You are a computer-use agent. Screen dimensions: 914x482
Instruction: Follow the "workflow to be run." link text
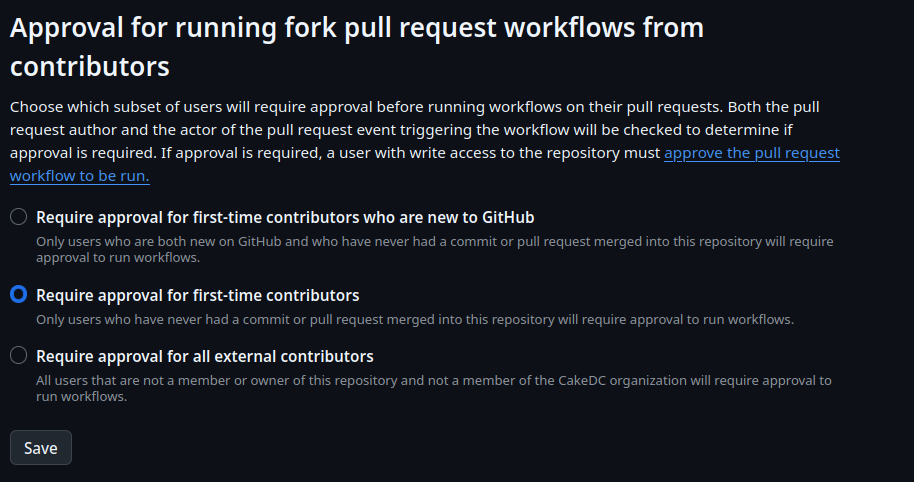pos(80,175)
